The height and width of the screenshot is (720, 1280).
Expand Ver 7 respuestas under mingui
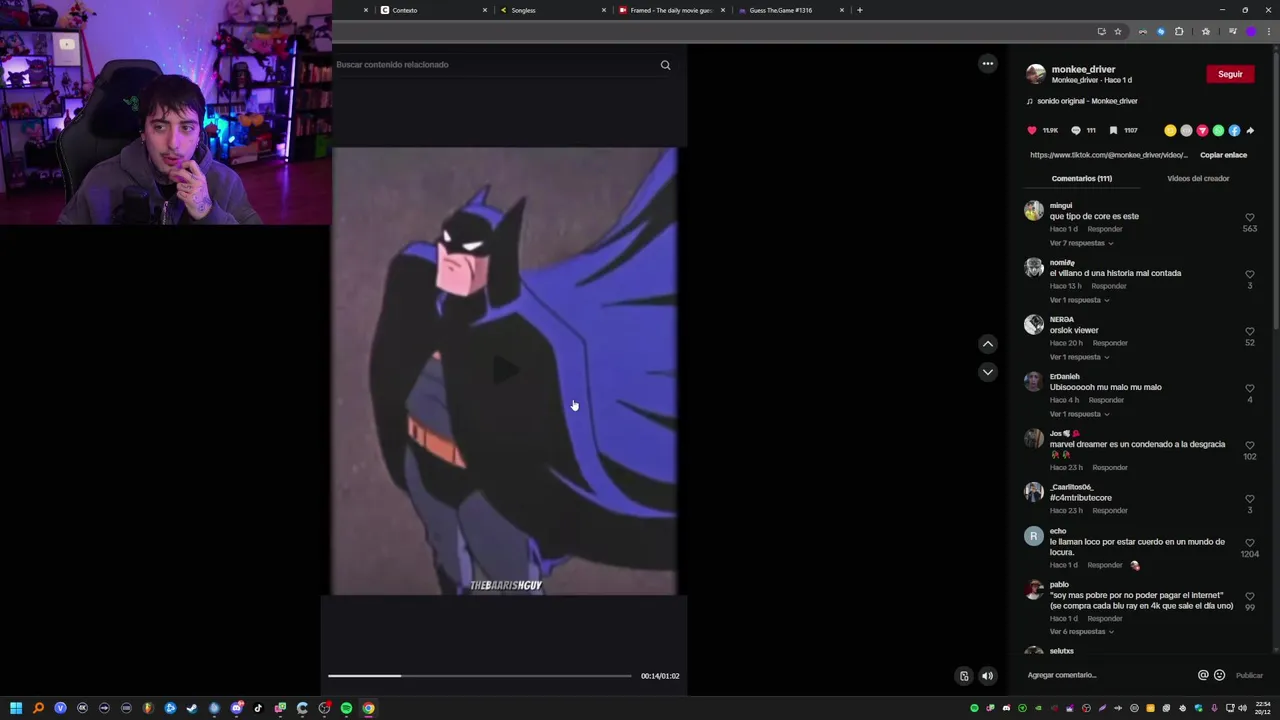pos(1081,243)
